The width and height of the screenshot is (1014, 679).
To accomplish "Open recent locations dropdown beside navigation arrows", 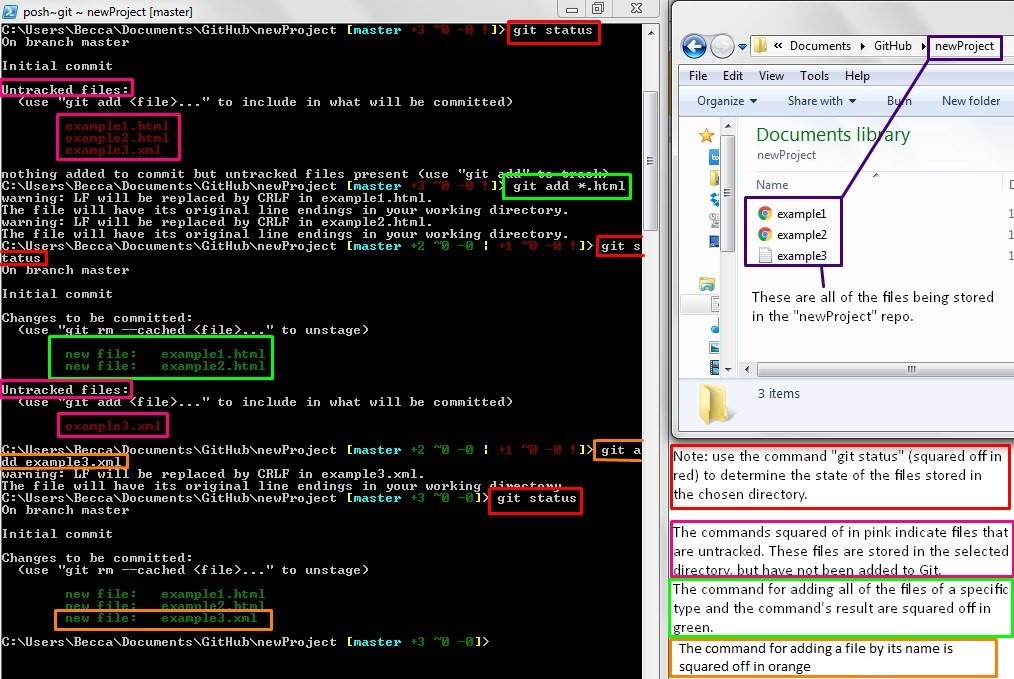I will pyautogui.click(x=741, y=46).
